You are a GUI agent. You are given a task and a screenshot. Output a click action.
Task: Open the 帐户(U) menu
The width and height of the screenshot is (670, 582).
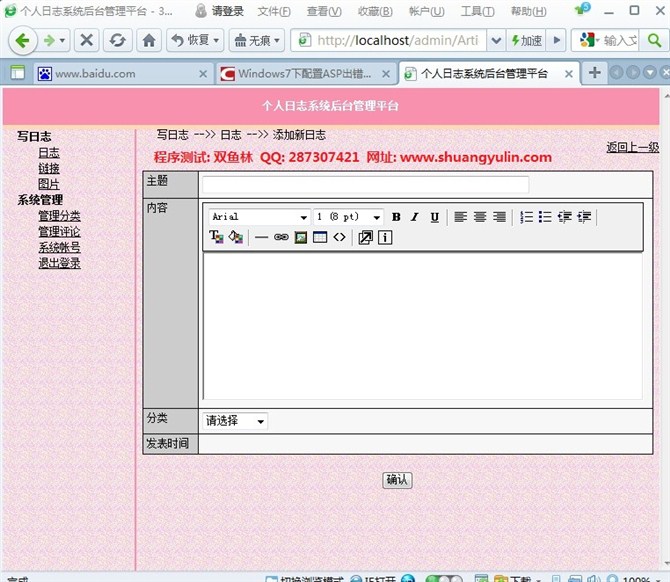click(x=426, y=12)
